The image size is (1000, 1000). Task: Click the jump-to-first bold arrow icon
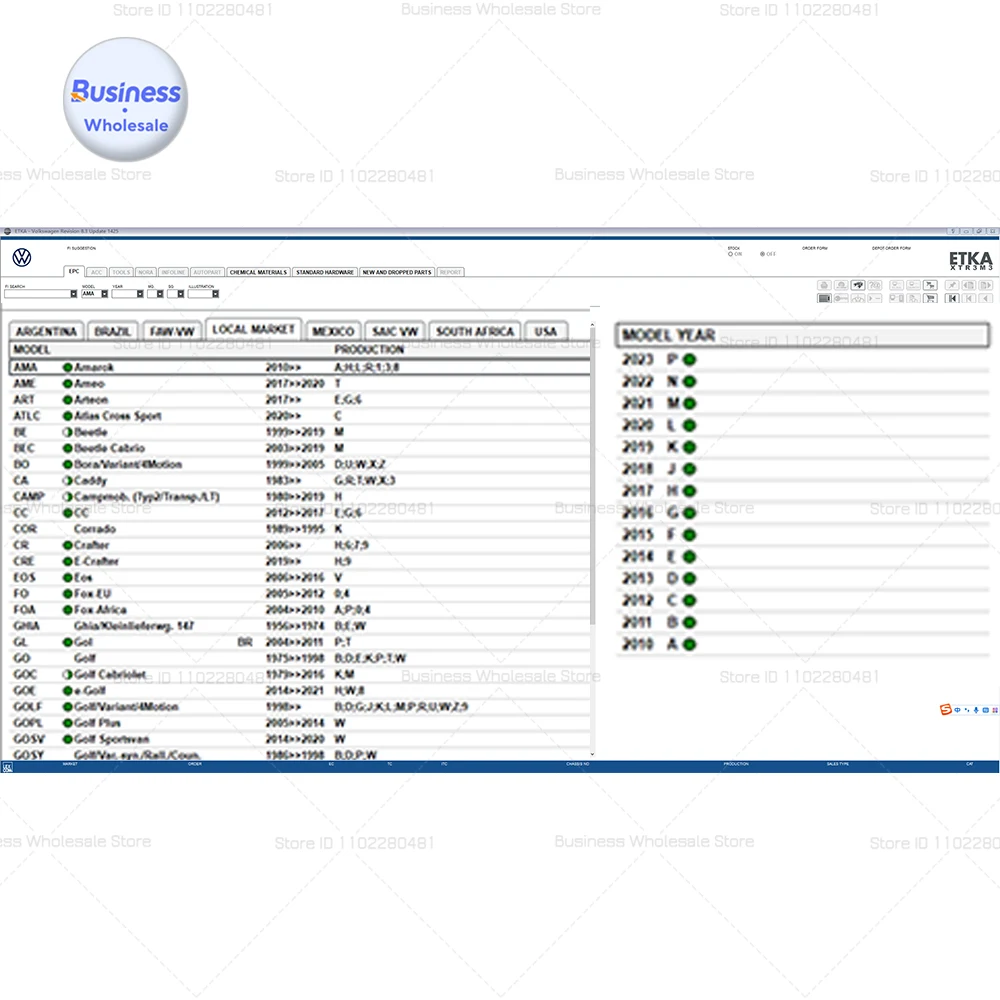tap(952, 298)
